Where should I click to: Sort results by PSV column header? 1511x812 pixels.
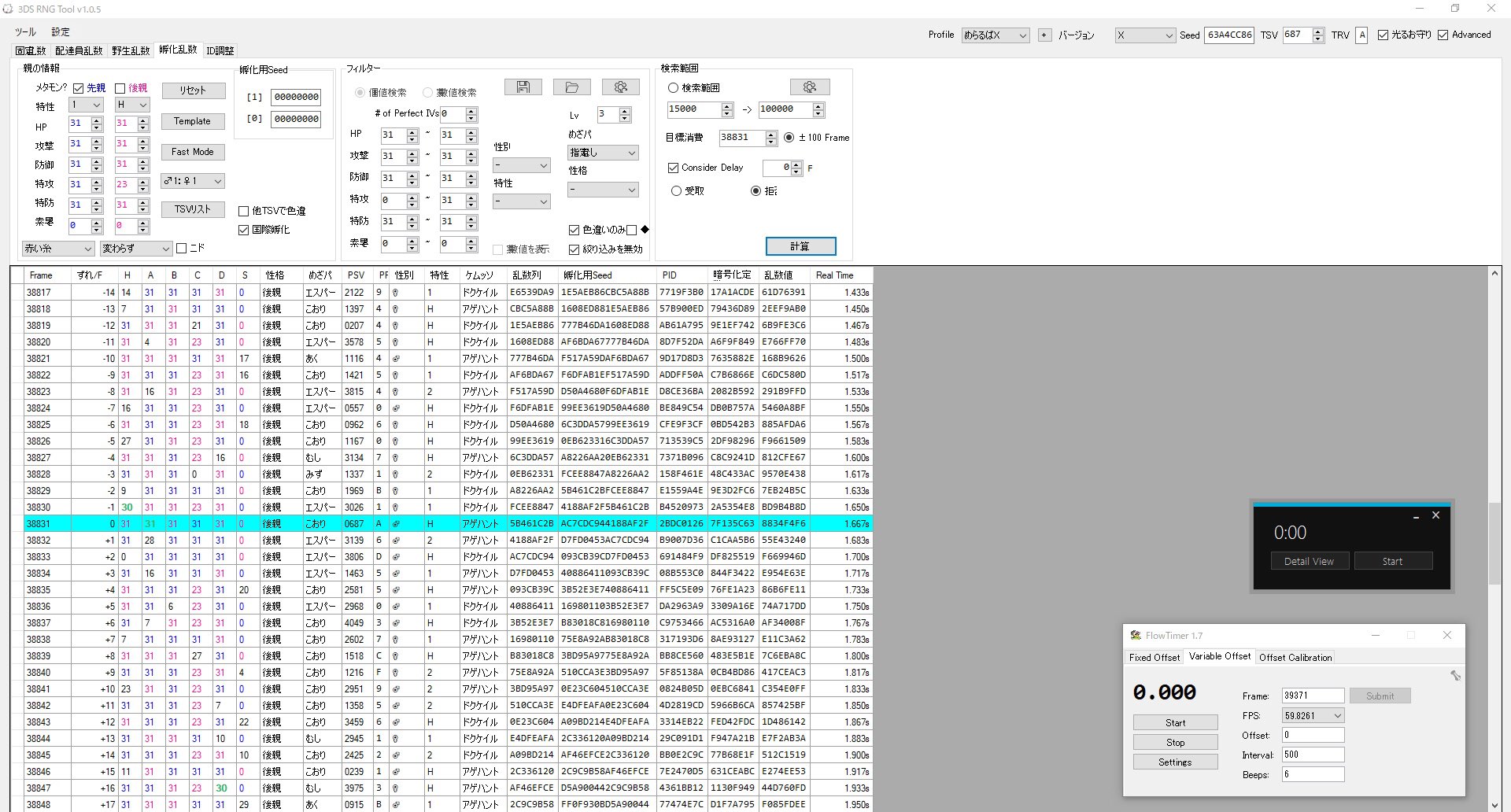pyautogui.click(x=357, y=275)
